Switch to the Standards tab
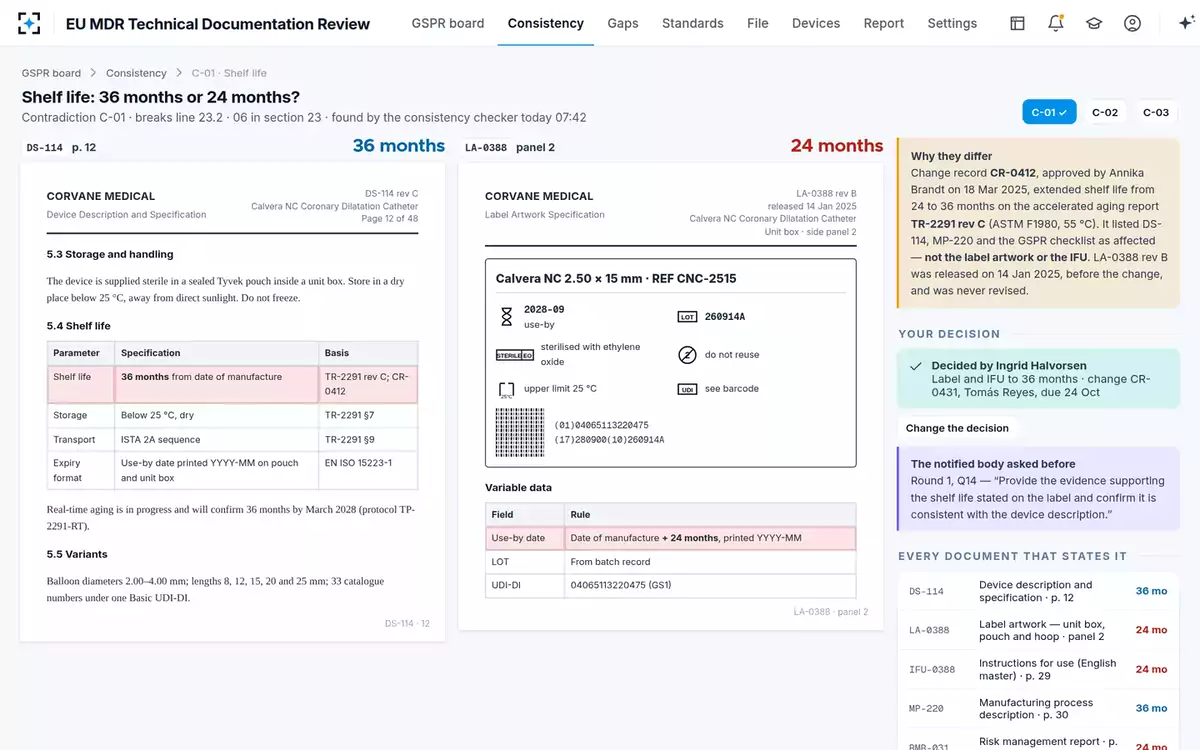This screenshot has width=1200, height=750. 693,23
